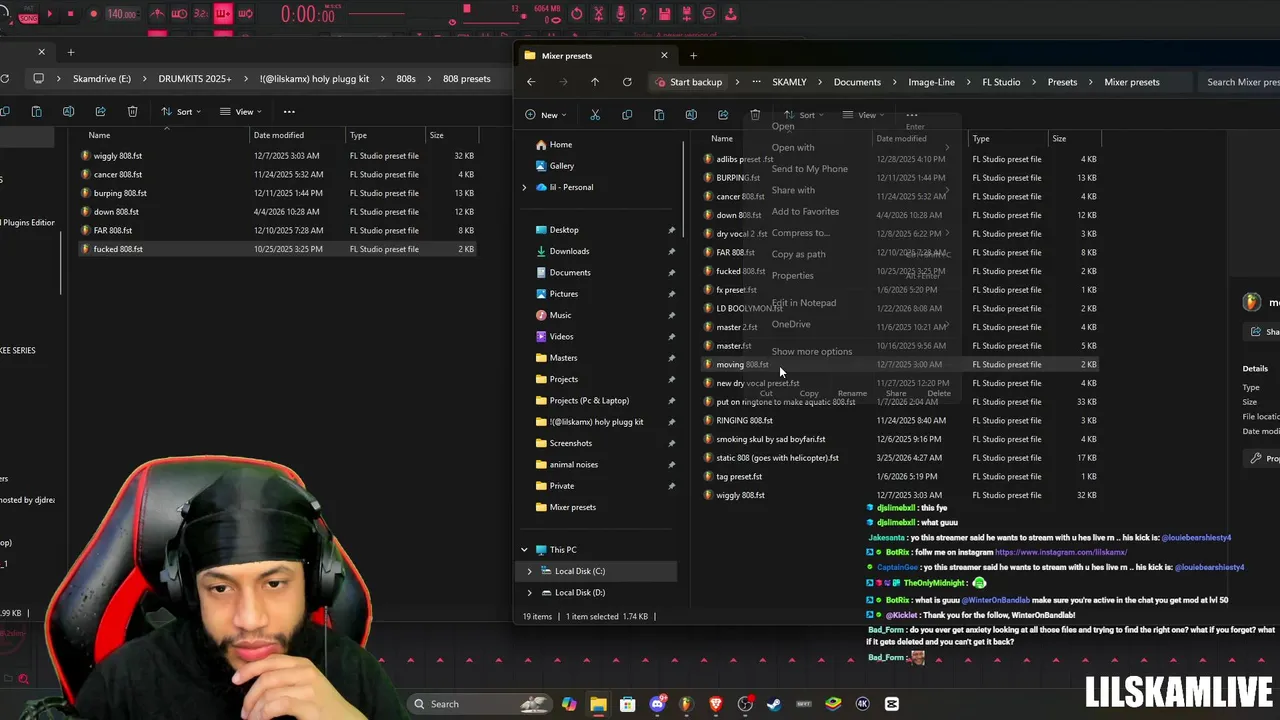Click the FL Studio save project icon
1280x720 pixels.
(665, 14)
